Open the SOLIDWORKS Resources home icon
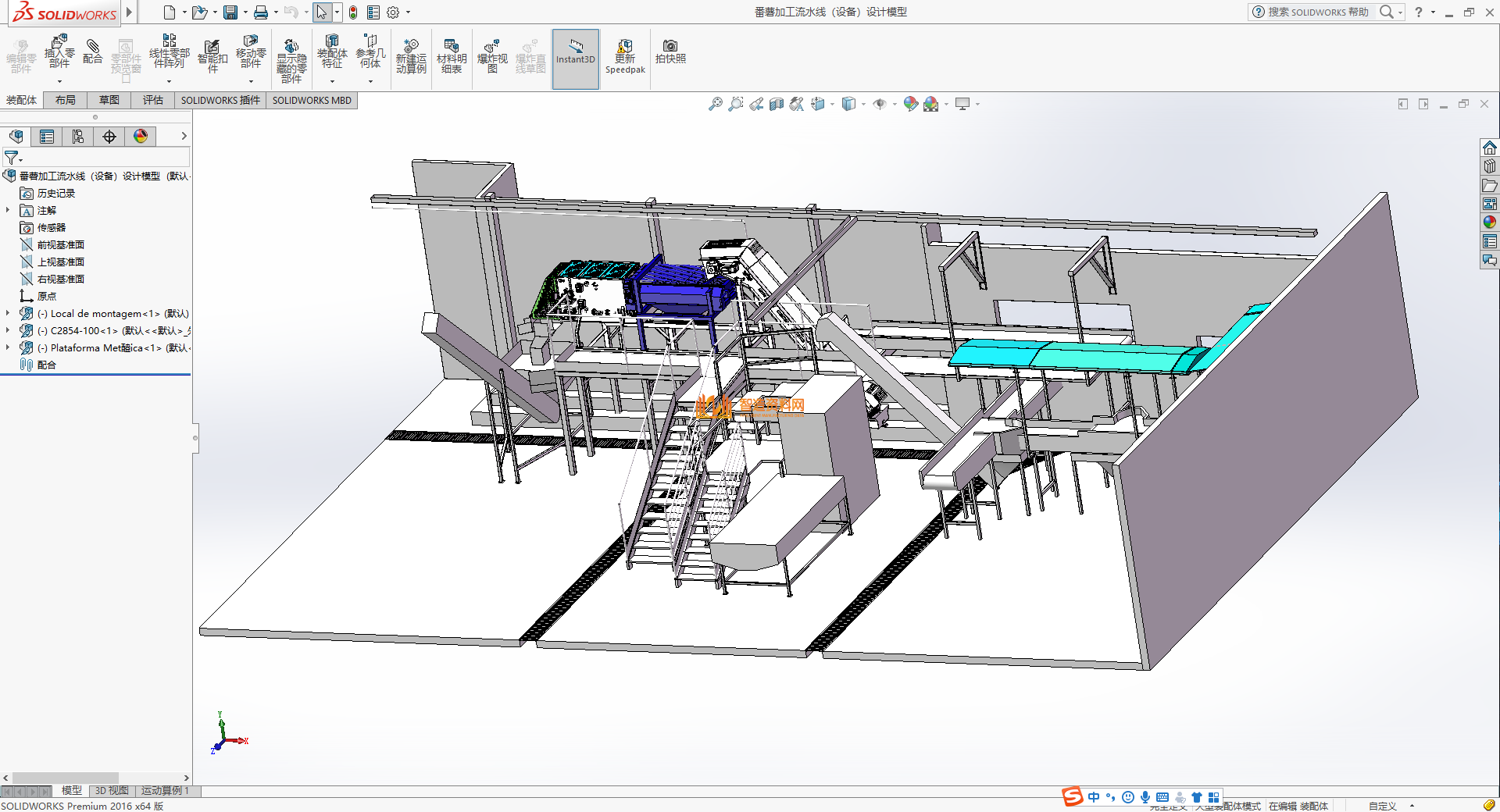Viewport: 1500px width, 812px height. 1490,148
